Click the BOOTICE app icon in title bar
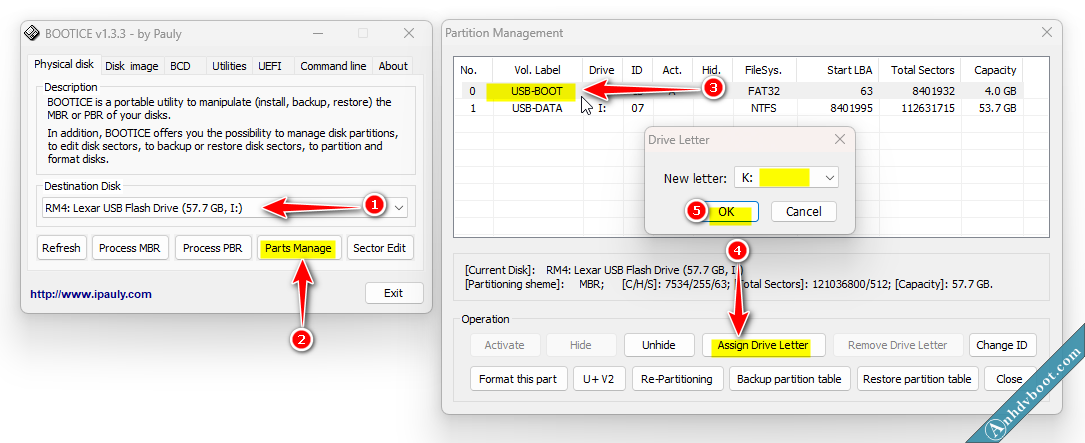Image resolution: width=1085 pixels, height=443 pixels. (x=32, y=33)
